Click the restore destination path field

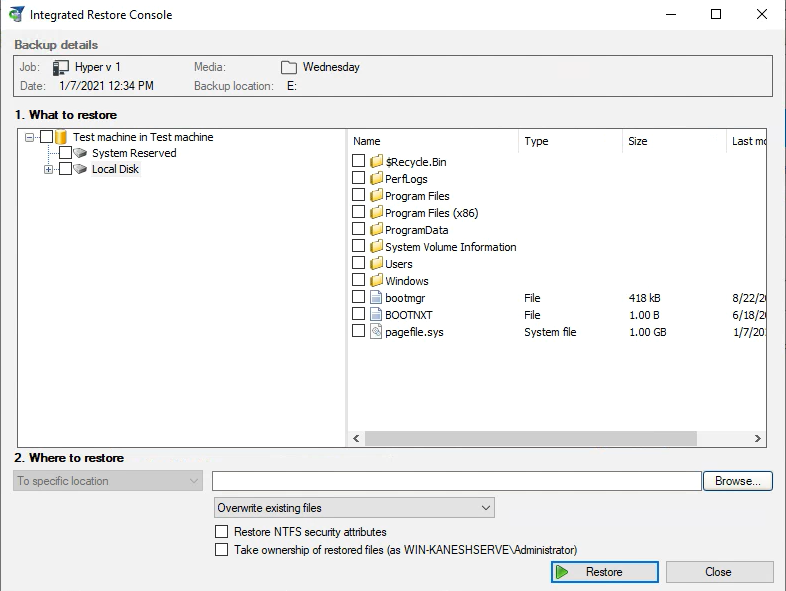(456, 481)
